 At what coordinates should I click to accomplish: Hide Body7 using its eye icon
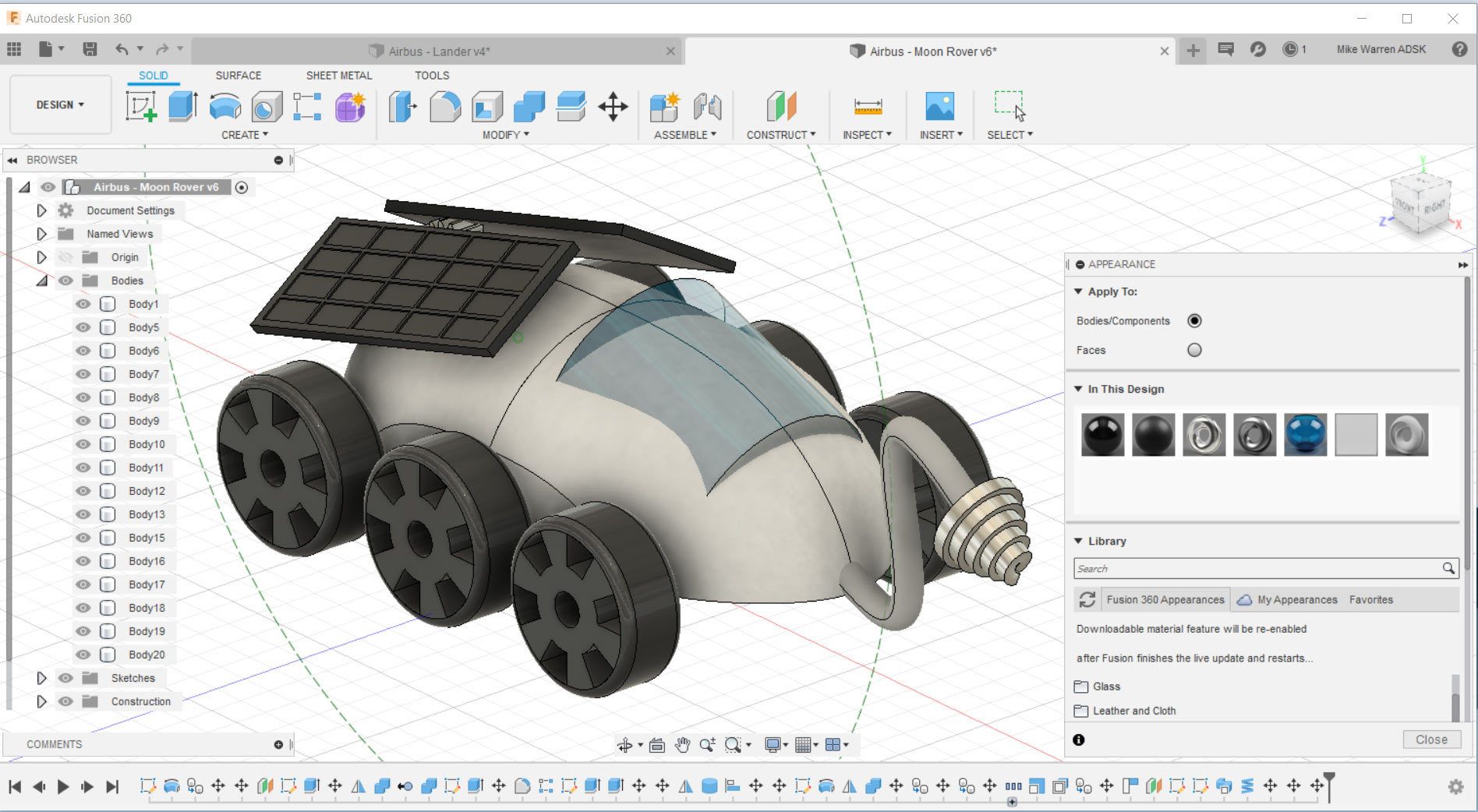83,374
